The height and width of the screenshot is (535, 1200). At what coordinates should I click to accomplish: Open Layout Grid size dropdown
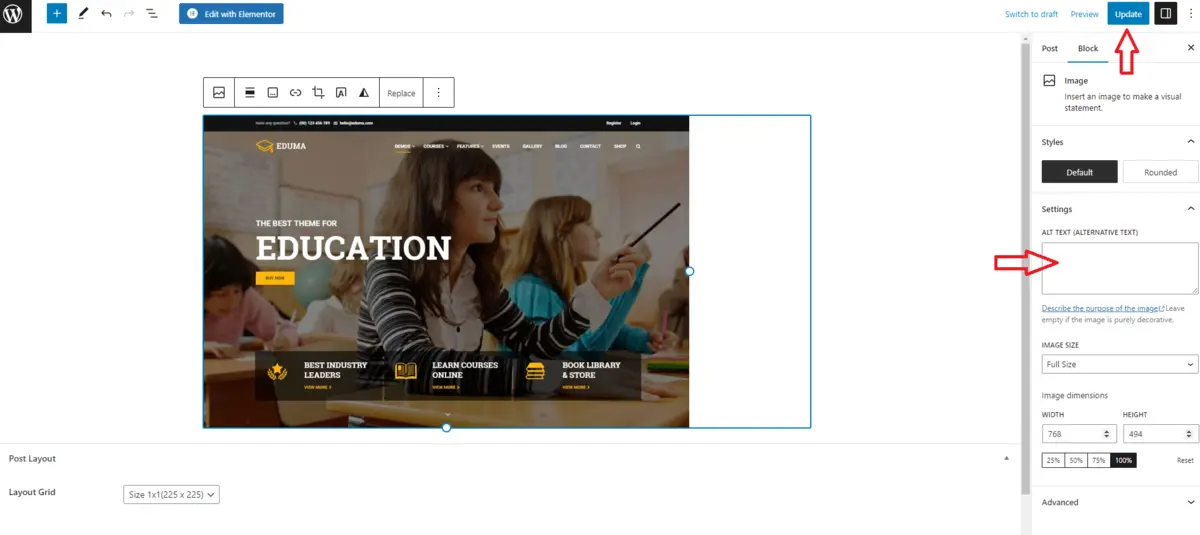pos(171,494)
